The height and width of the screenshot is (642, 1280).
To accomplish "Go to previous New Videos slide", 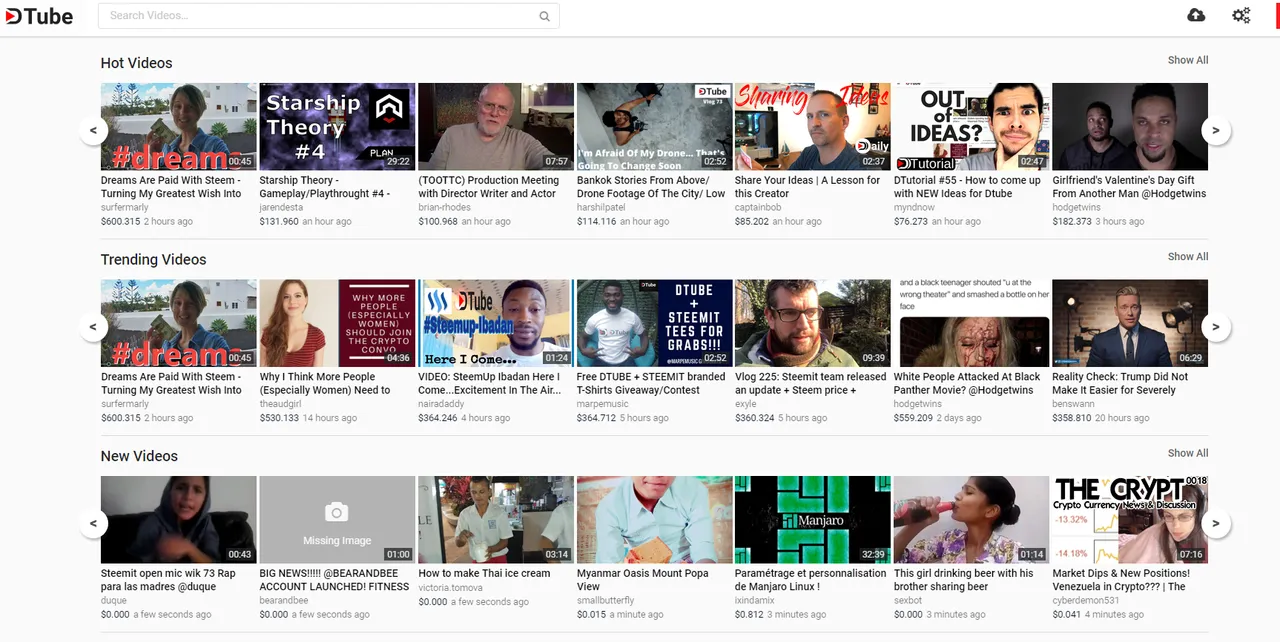I will 93,523.
